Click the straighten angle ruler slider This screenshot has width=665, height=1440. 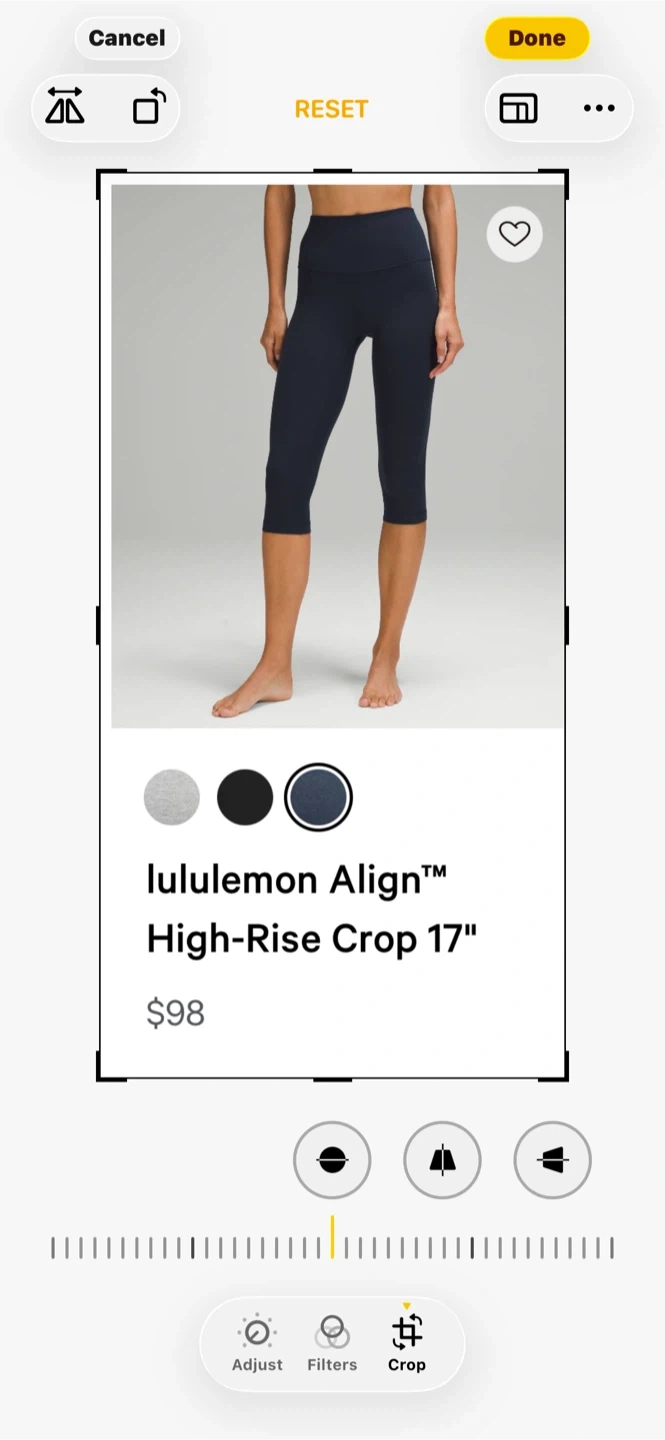click(332, 1247)
